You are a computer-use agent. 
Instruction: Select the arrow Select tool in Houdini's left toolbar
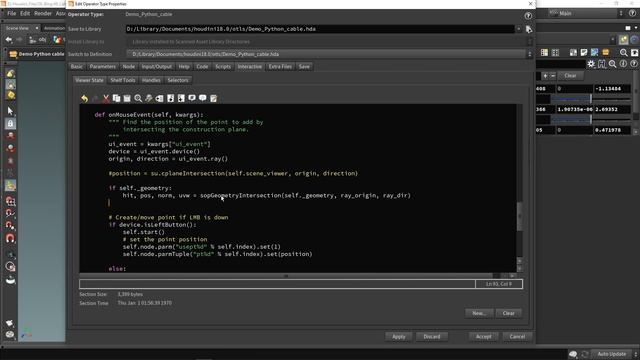coord(10,111)
